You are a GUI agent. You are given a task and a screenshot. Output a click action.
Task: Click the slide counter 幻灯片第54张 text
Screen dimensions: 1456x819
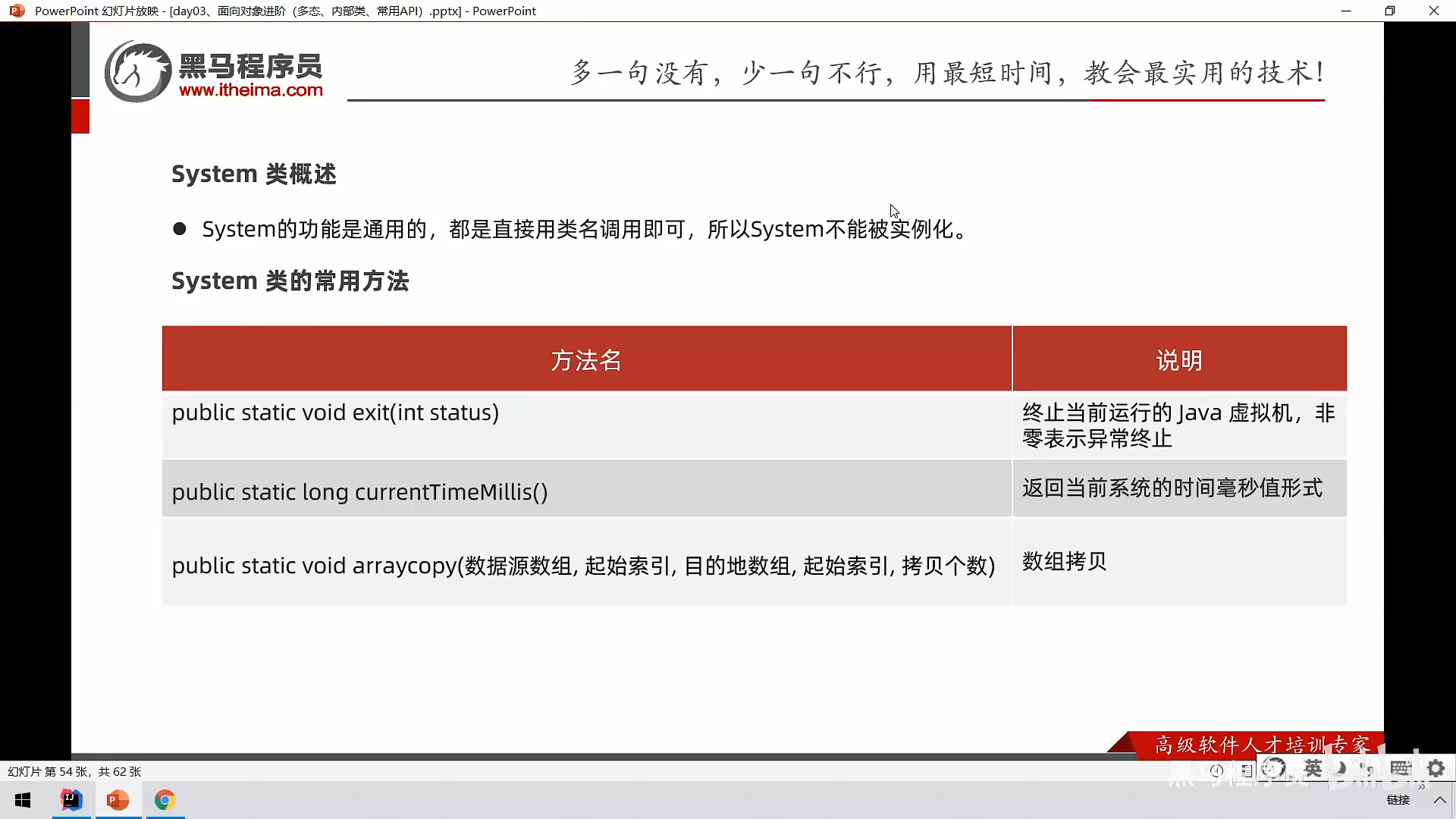[74, 771]
